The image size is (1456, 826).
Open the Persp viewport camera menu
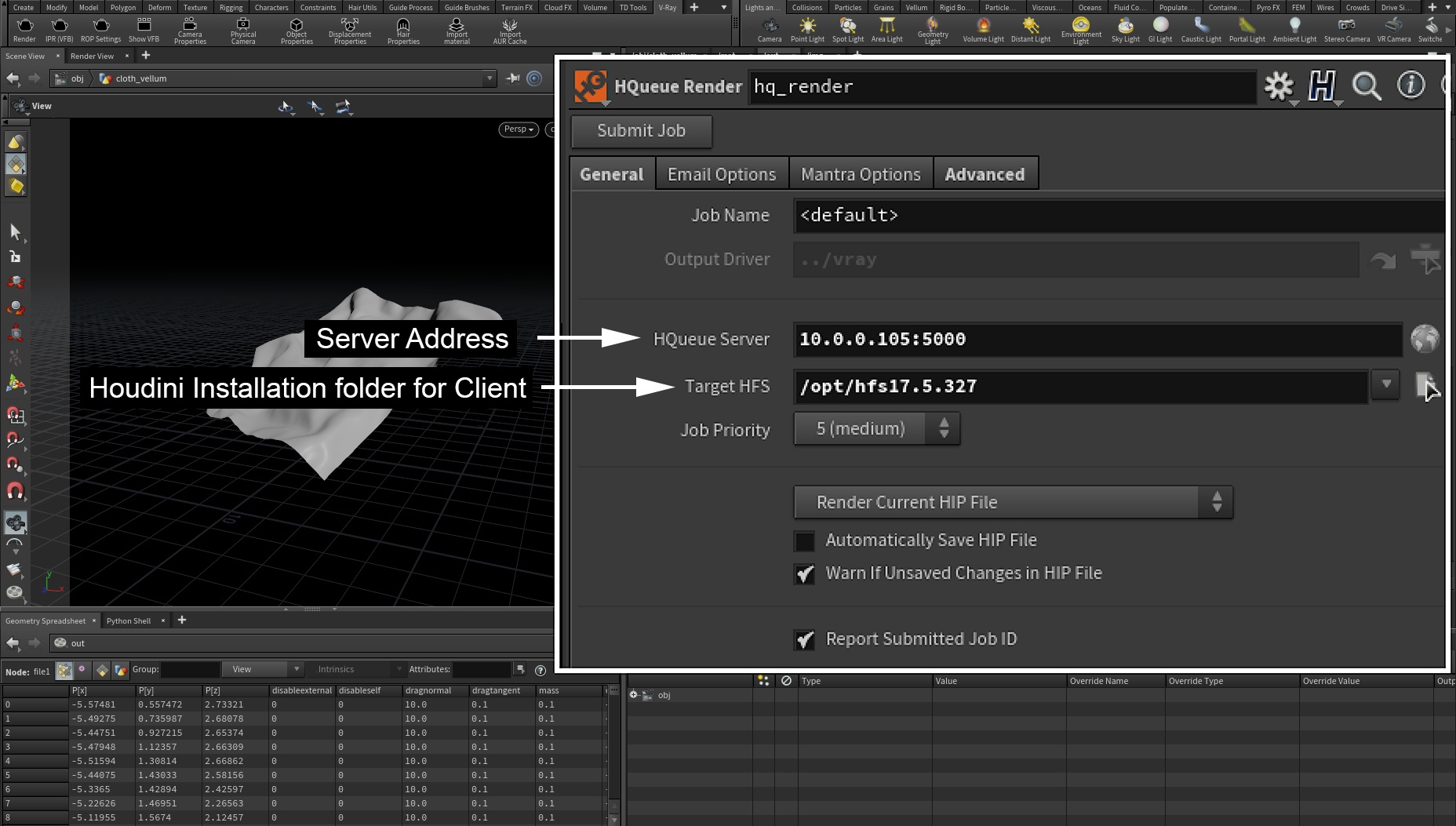[519, 129]
